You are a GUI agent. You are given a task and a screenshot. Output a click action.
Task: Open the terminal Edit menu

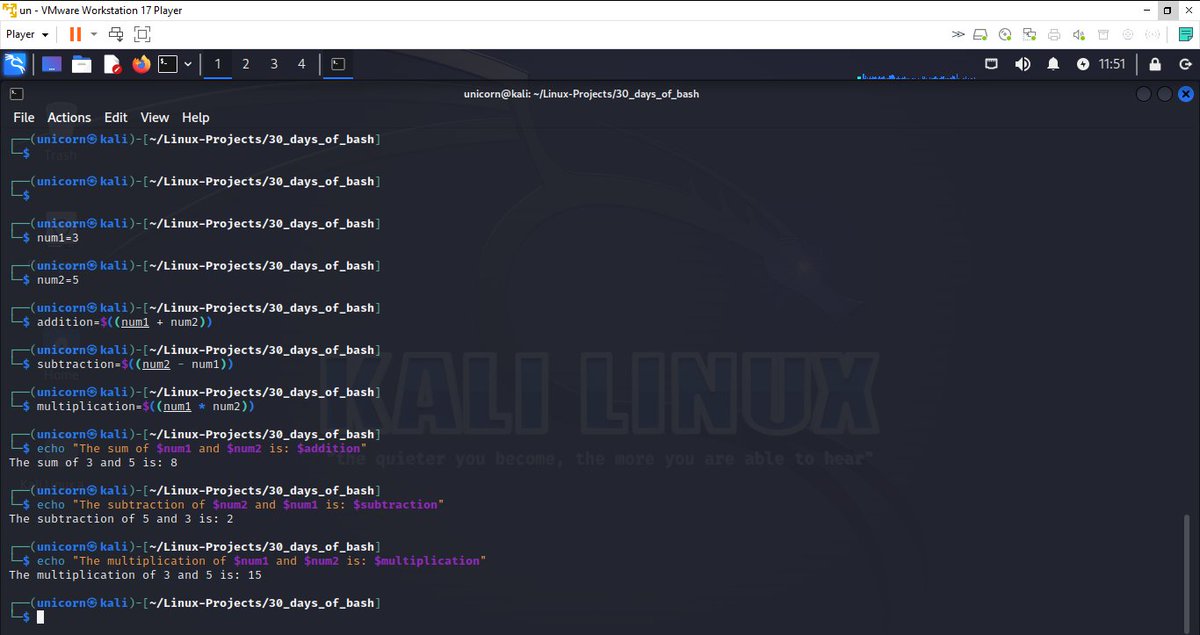tap(116, 117)
